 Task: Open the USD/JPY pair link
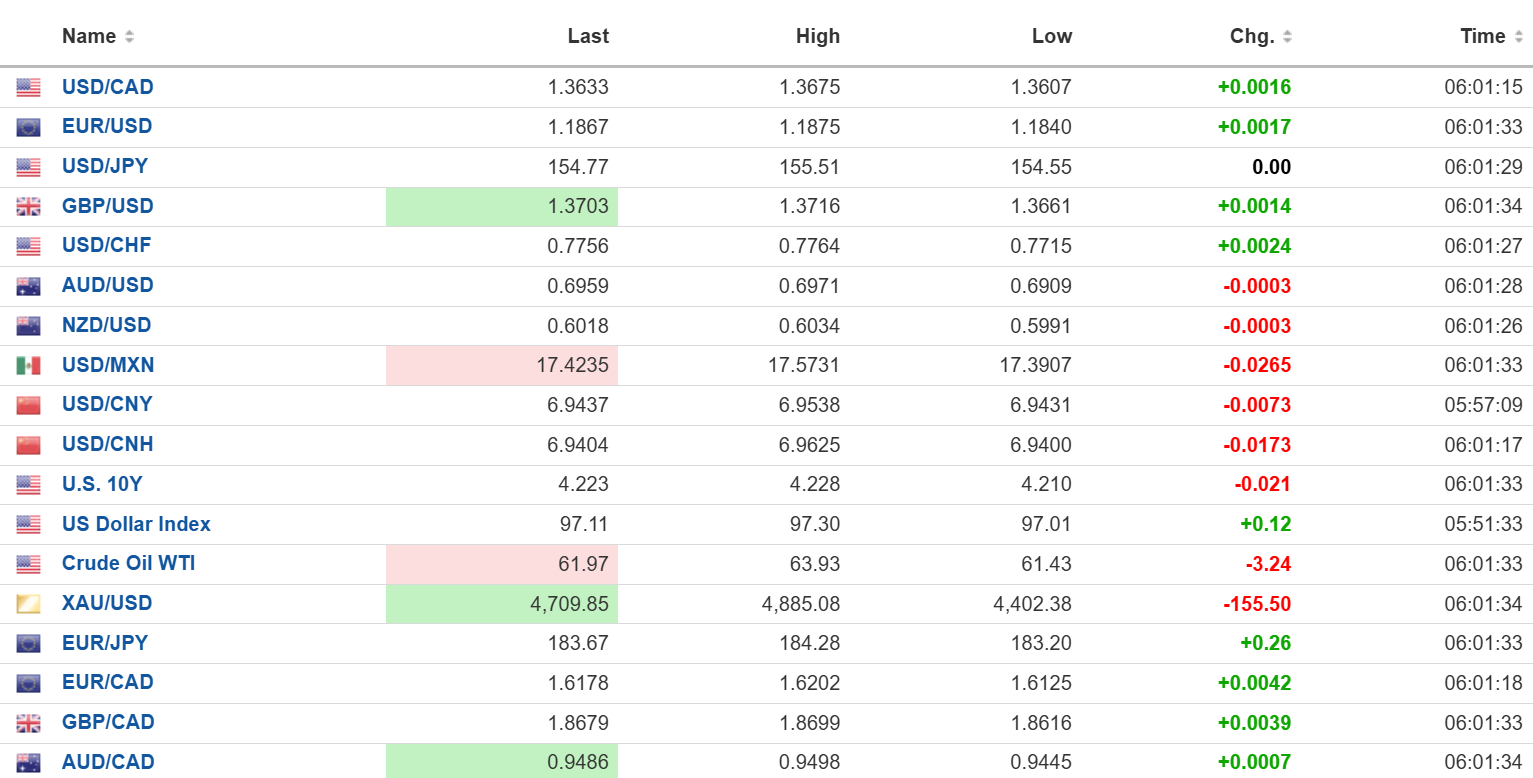click(x=105, y=166)
